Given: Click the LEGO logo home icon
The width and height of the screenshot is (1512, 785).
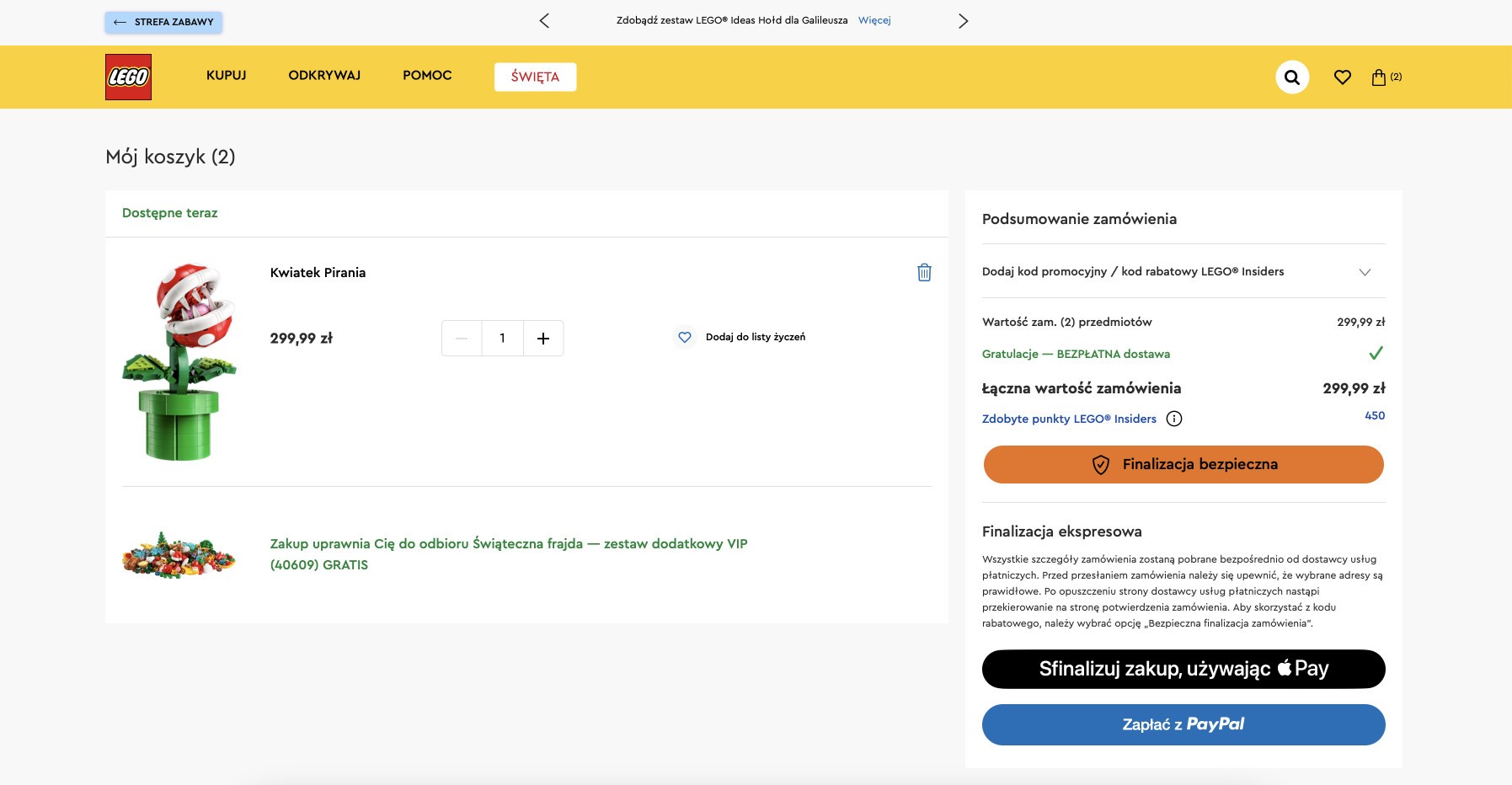Looking at the screenshot, I should click(128, 77).
